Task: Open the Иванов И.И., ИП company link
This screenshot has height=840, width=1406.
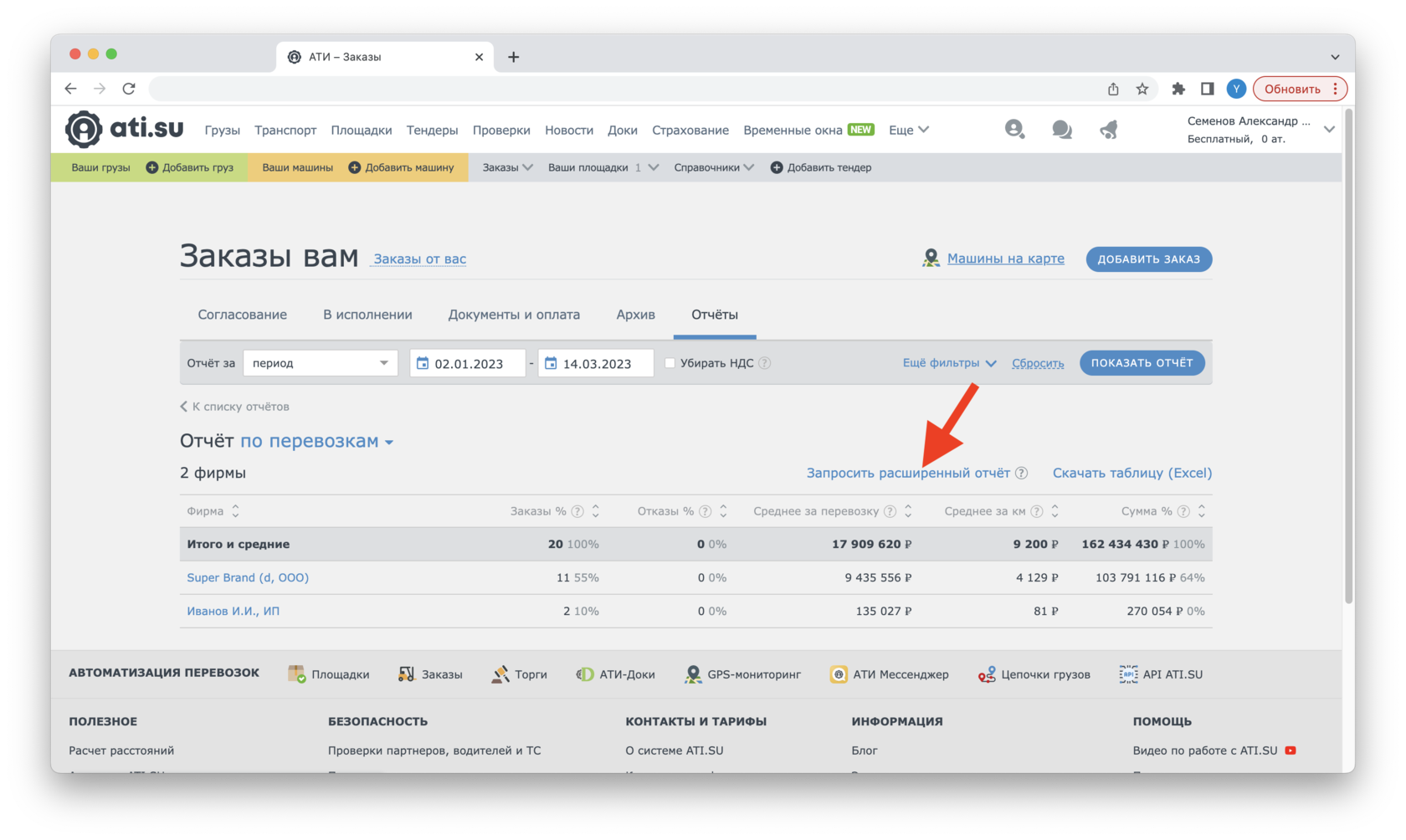Action: coord(233,611)
